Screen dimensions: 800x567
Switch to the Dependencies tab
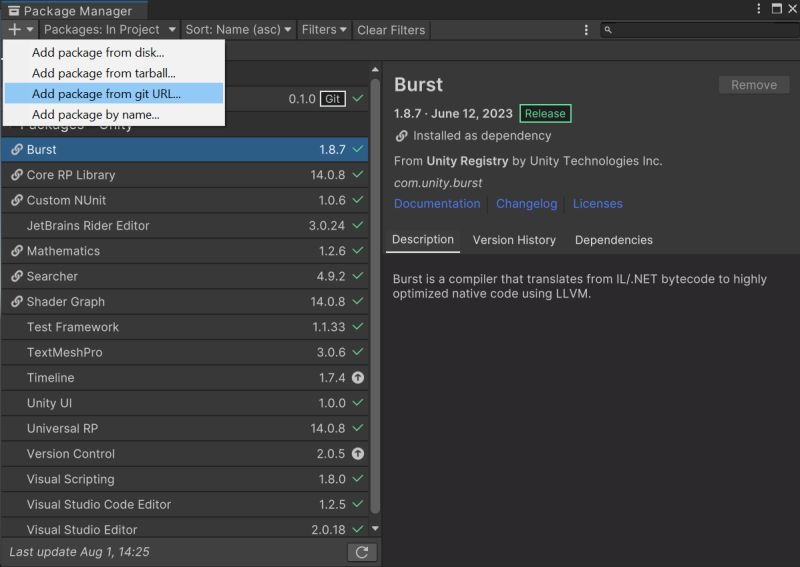click(x=613, y=240)
